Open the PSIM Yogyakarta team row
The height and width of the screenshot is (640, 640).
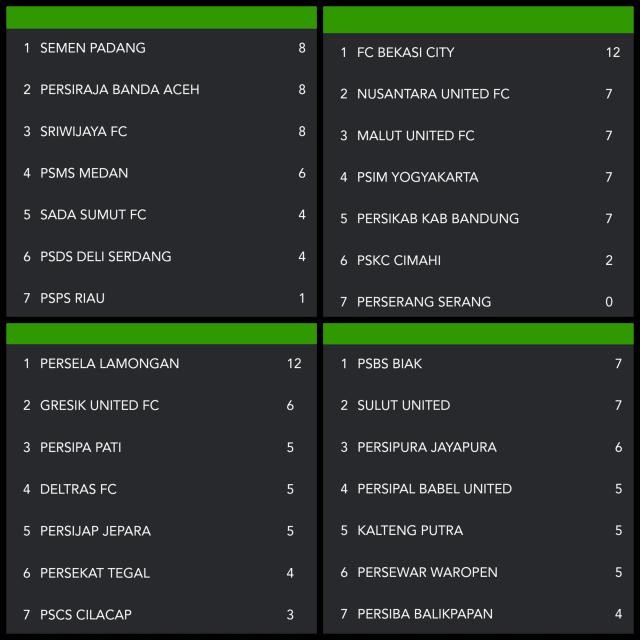click(x=478, y=177)
